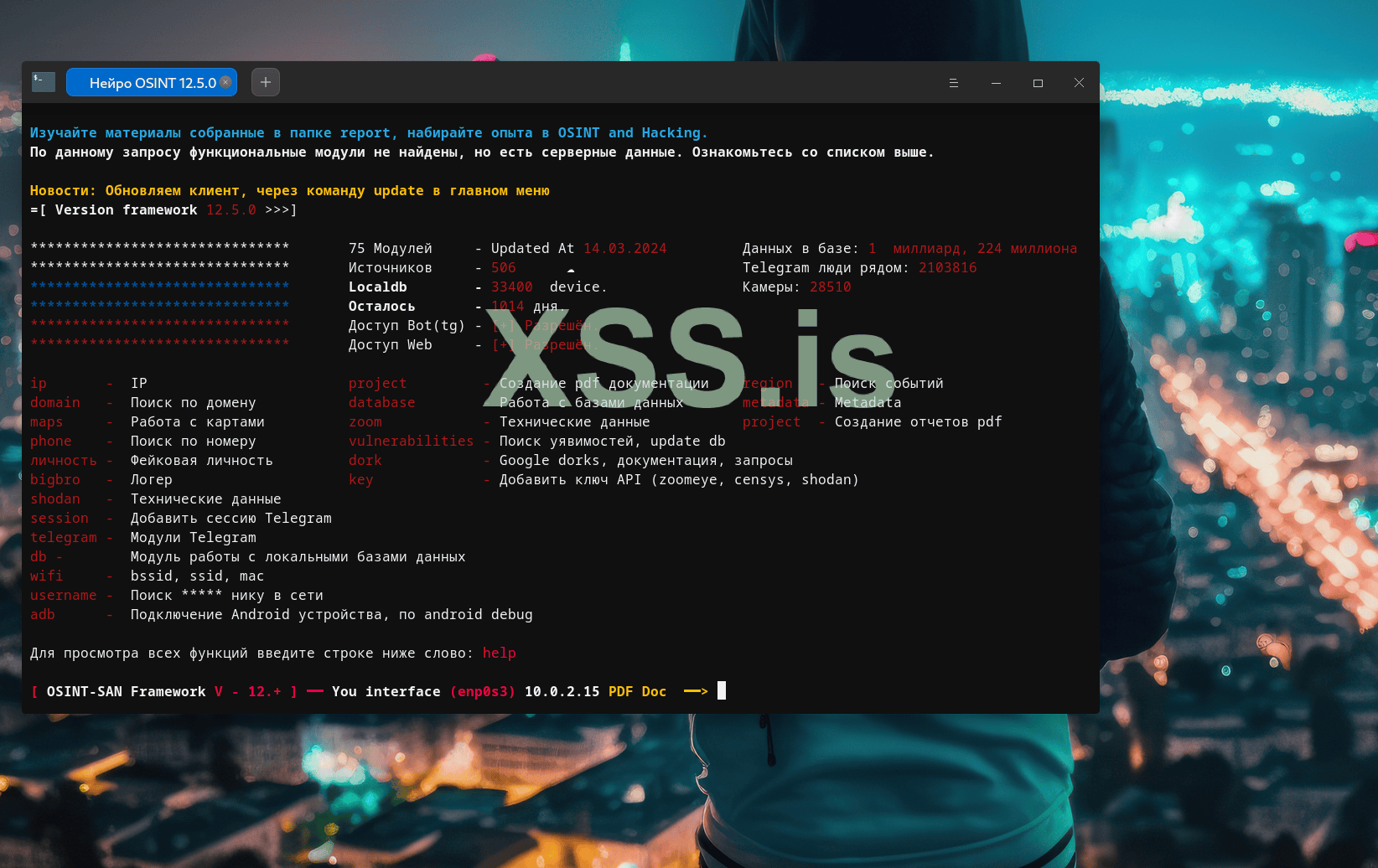1378x868 pixels.
Task: Click the 'maps' command name
Action: click(x=47, y=421)
